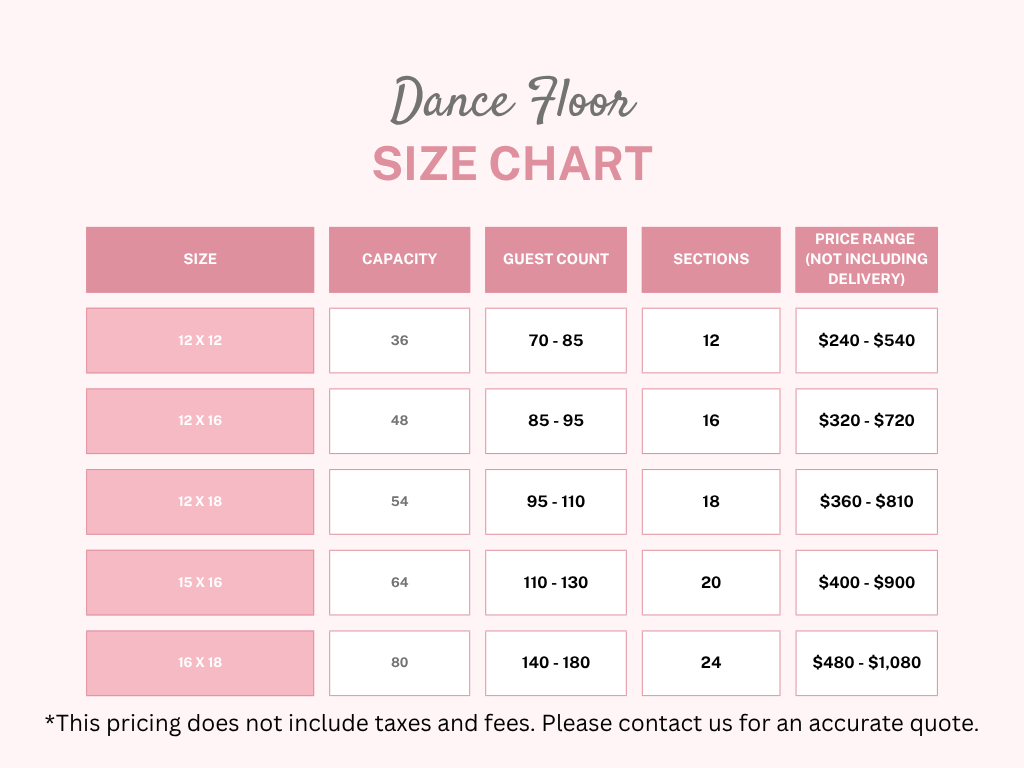Click the CAPACITY column header
The height and width of the screenshot is (768, 1024).
click(399, 259)
